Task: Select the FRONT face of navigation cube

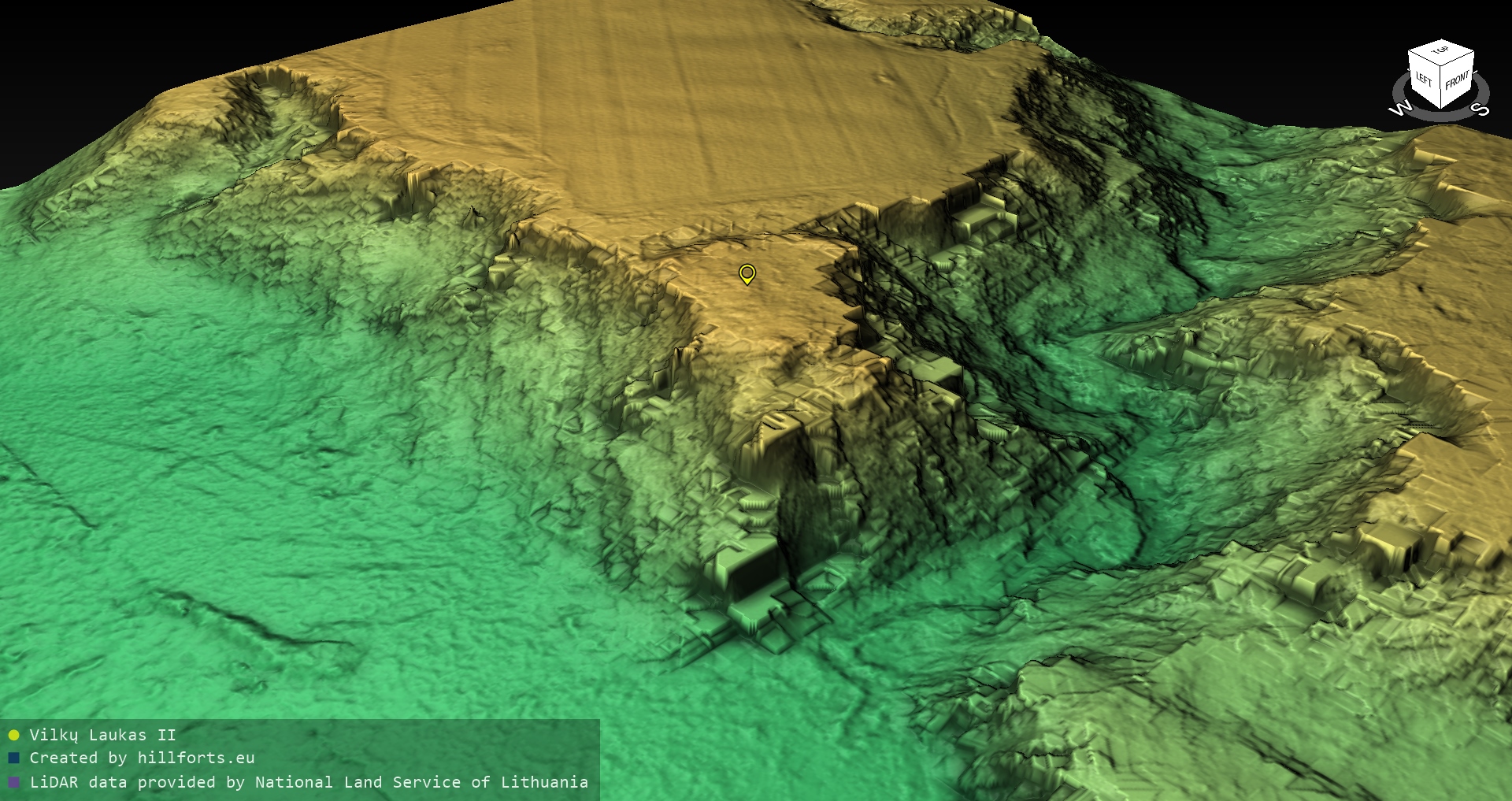Action: click(x=1457, y=80)
